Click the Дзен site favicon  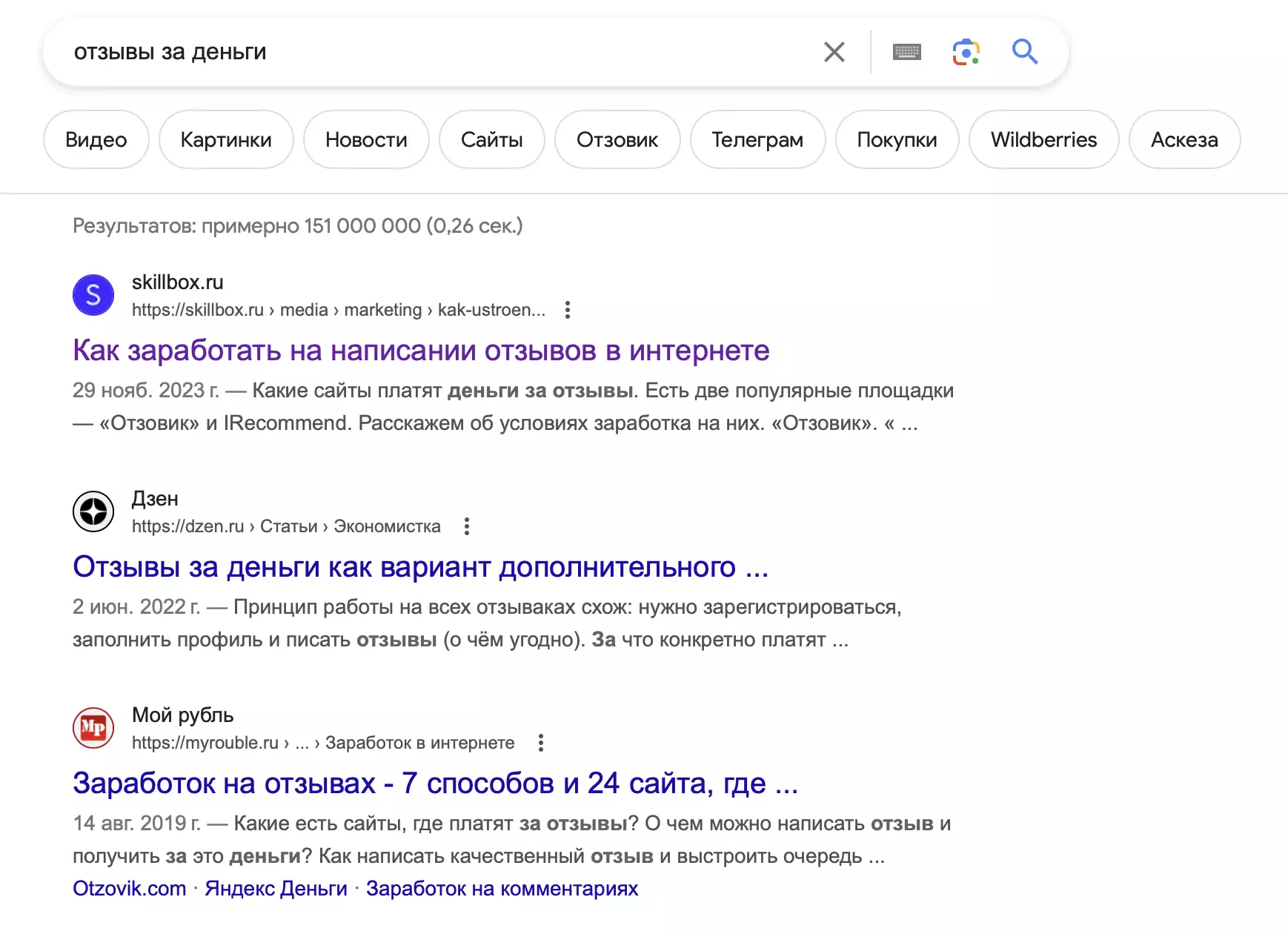[93, 511]
